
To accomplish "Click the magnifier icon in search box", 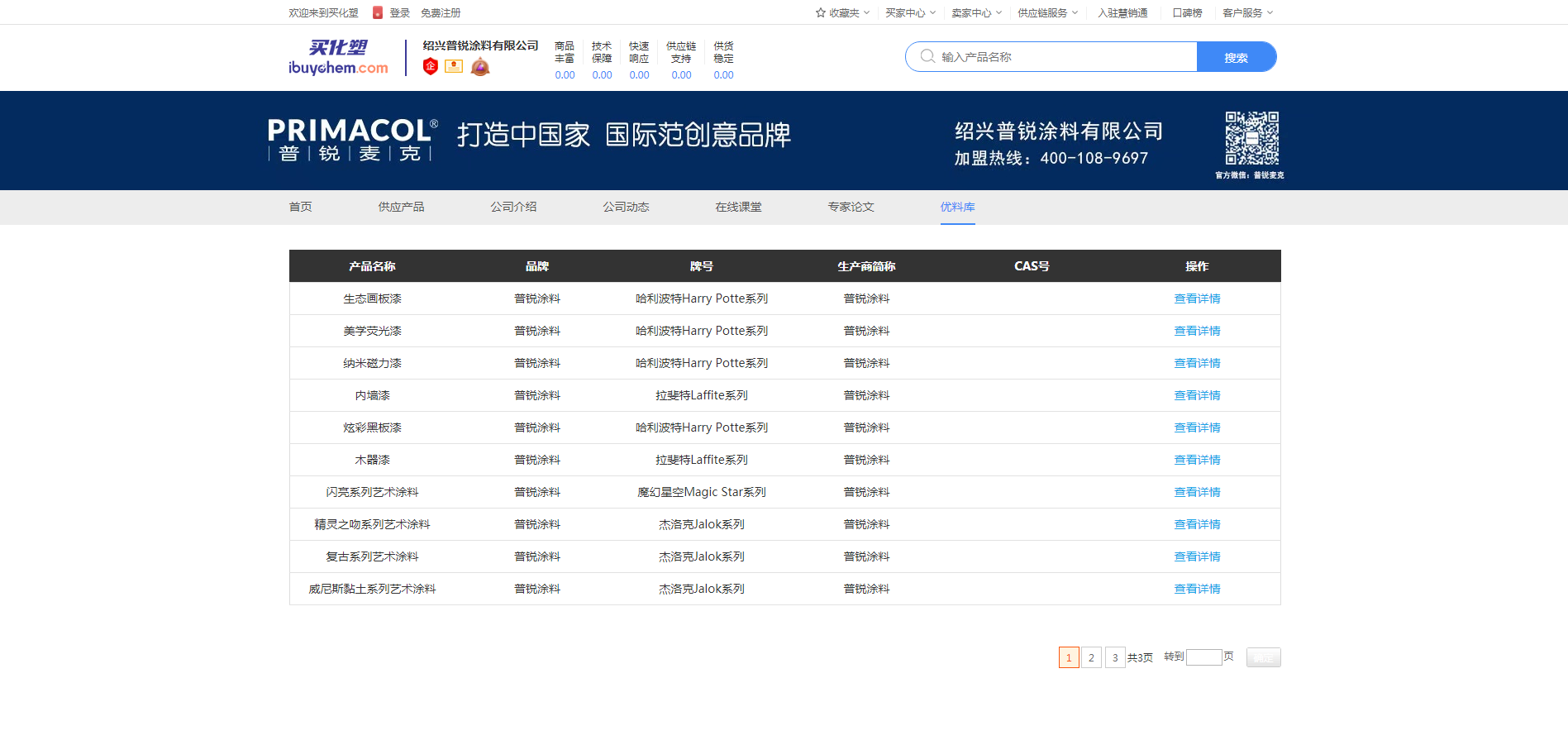I will [927, 56].
